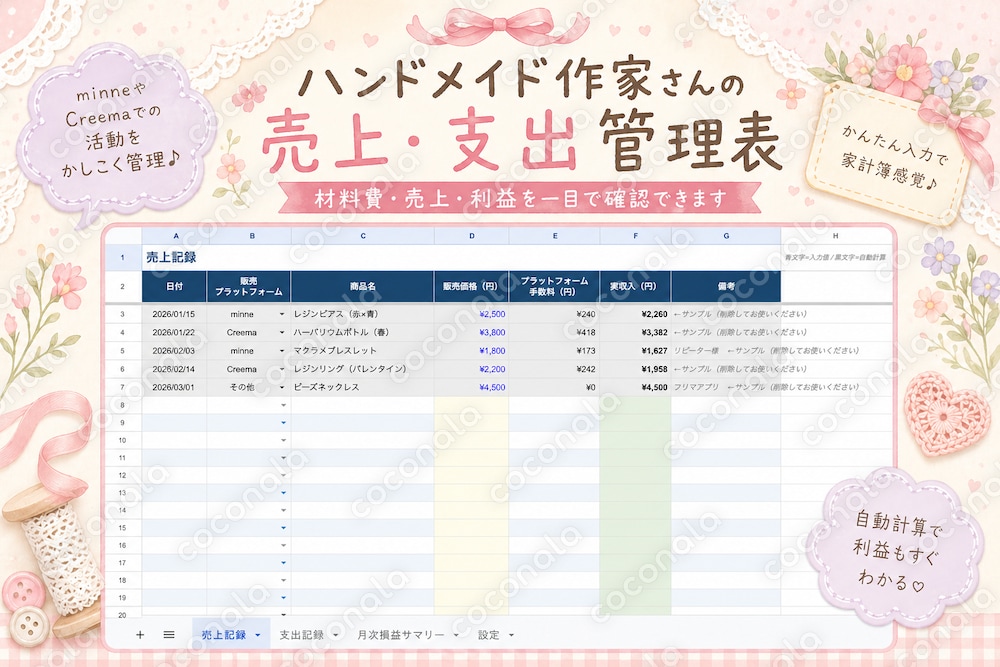Image resolution: width=1000 pixels, height=667 pixels.
Task: Open dropdown arrow on 支出記録 tab
Action: 335,635
